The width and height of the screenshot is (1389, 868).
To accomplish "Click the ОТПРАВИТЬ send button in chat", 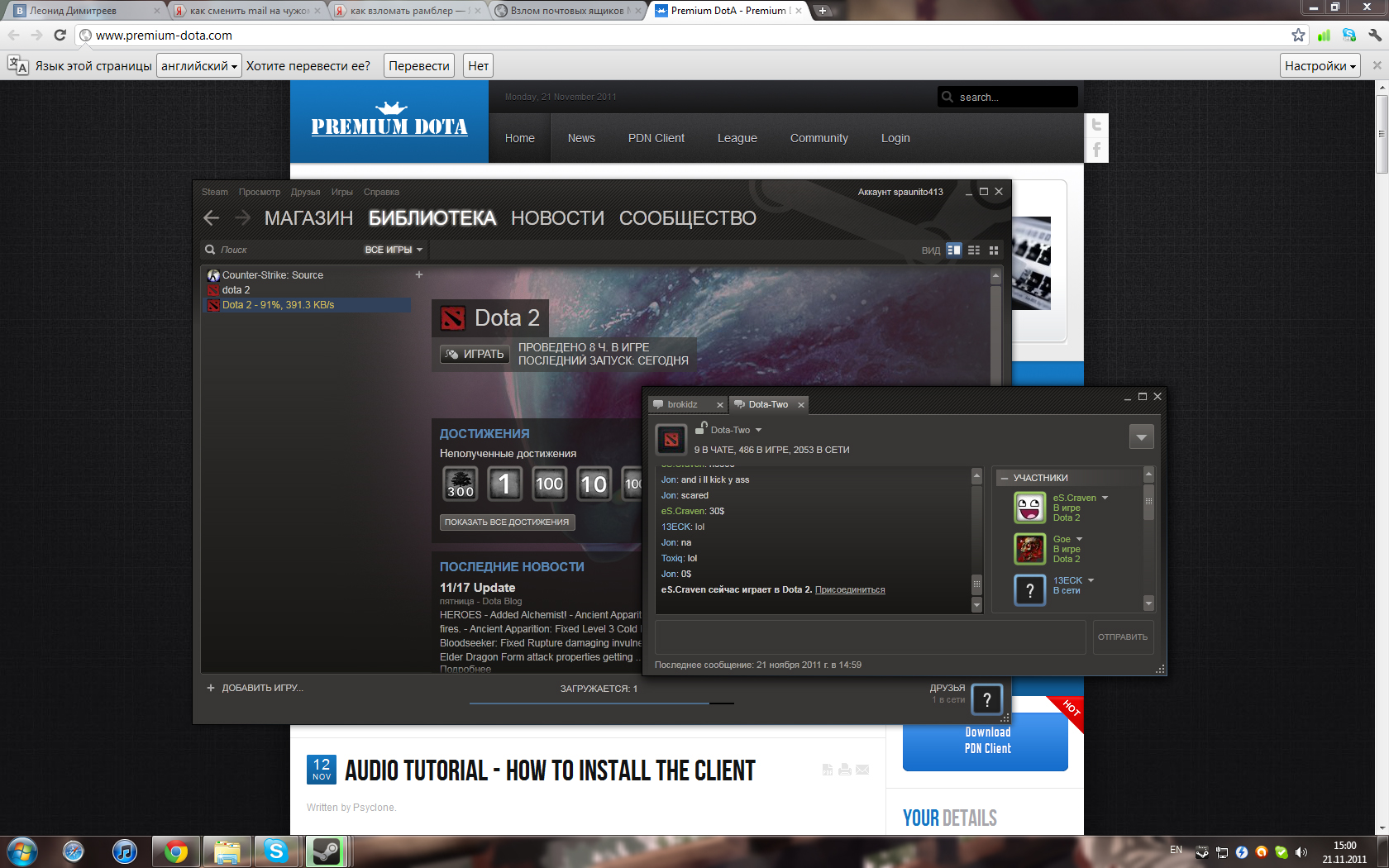I will tap(1123, 637).
